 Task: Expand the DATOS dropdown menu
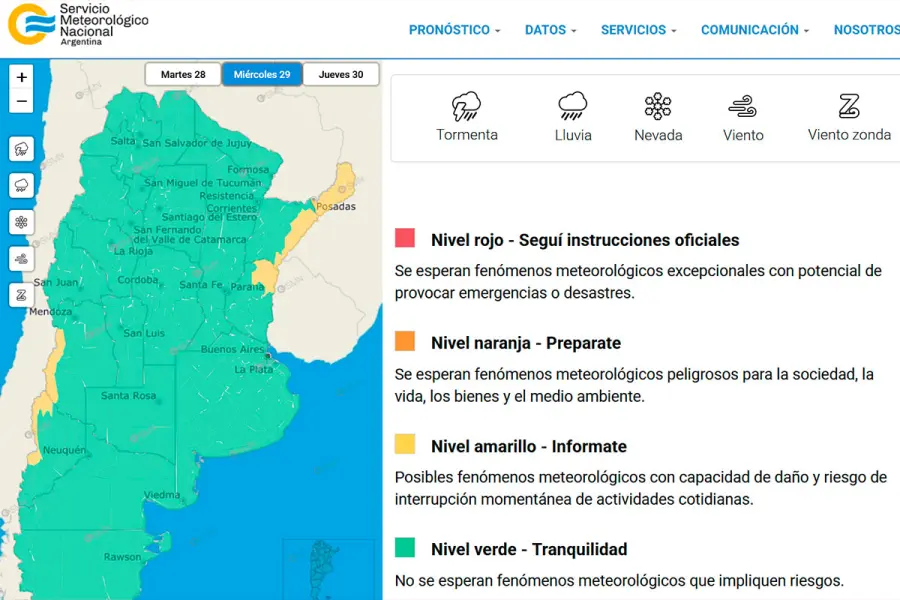(x=550, y=30)
